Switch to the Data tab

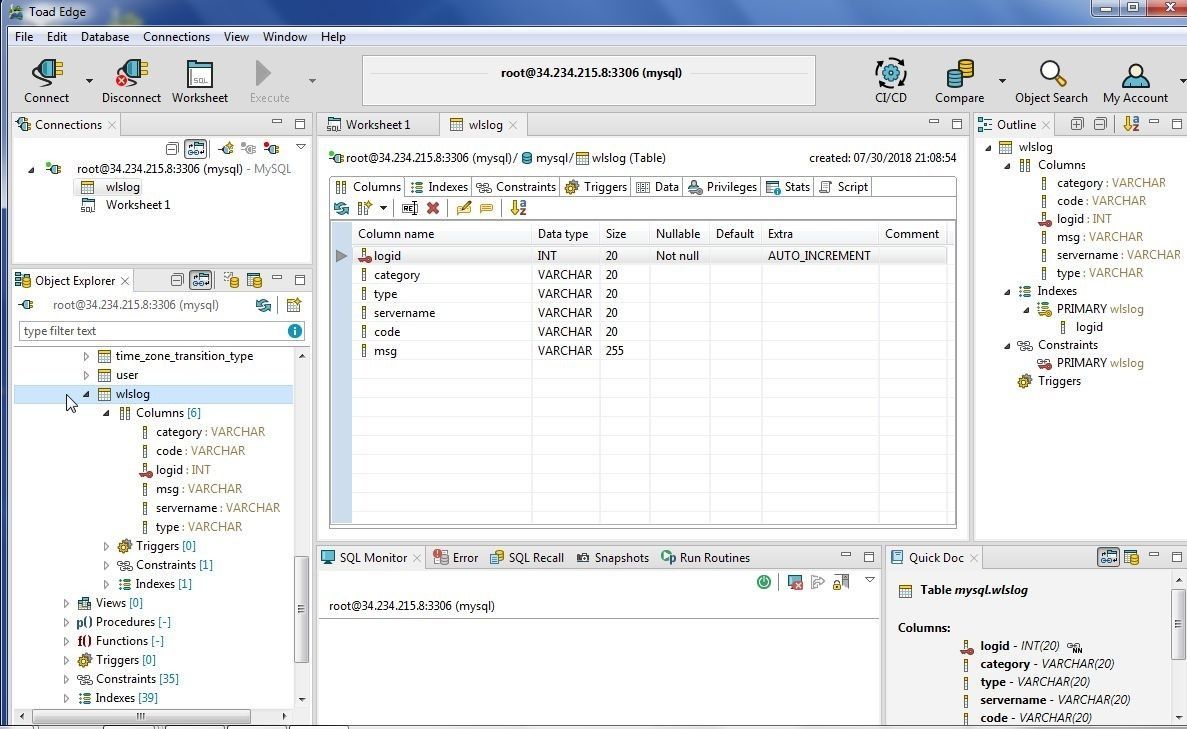point(658,187)
